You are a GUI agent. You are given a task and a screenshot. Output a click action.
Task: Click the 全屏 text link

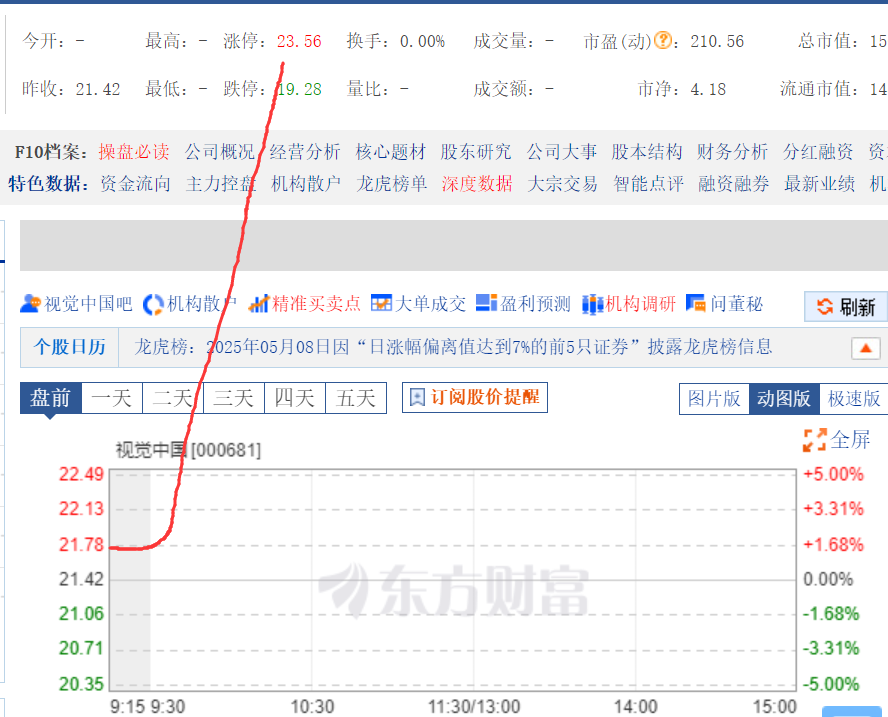850,439
